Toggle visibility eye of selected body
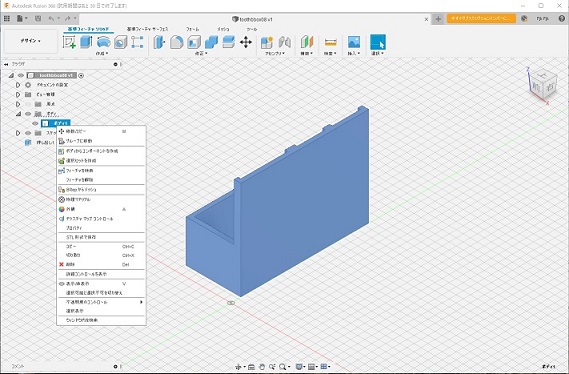The width and height of the screenshot is (569, 374). 35,123
